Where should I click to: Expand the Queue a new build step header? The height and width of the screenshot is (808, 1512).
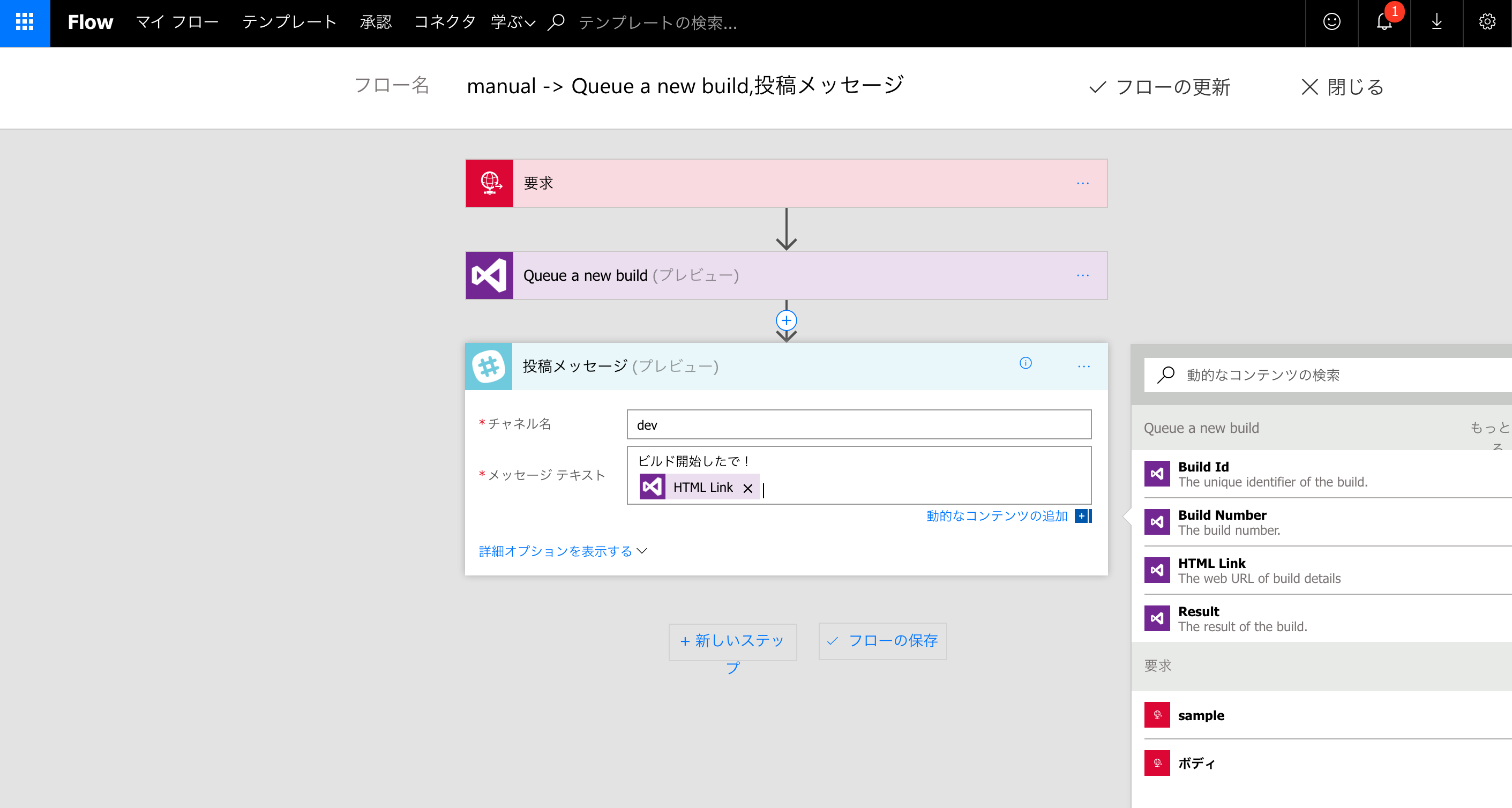click(x=787, y=275)
